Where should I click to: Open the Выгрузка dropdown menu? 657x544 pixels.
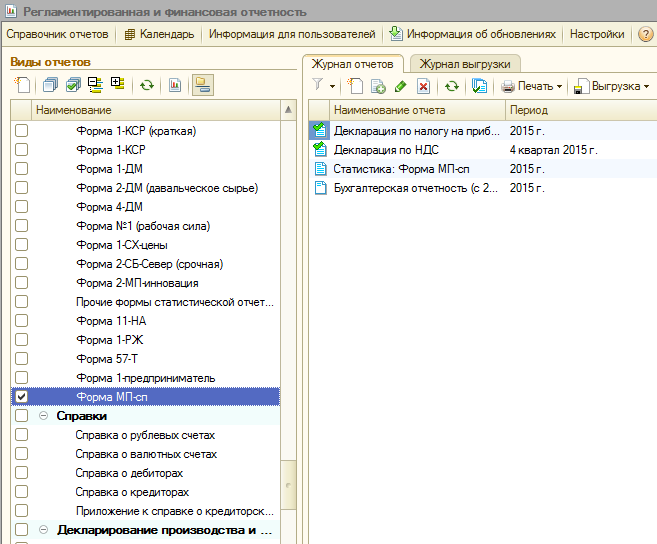click(611, 87)
